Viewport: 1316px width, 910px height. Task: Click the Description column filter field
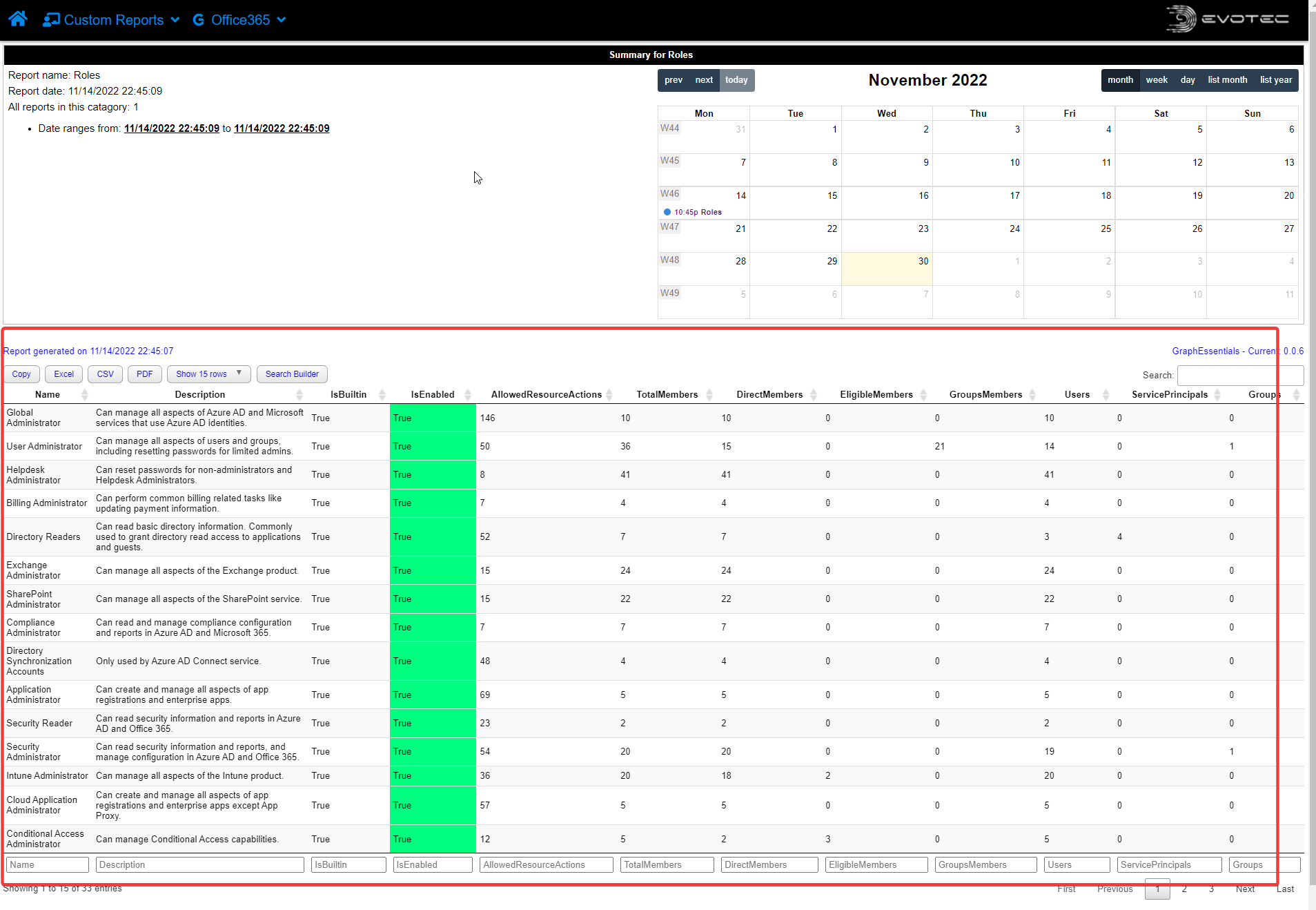pyautogui.click(x=200, y=865)
